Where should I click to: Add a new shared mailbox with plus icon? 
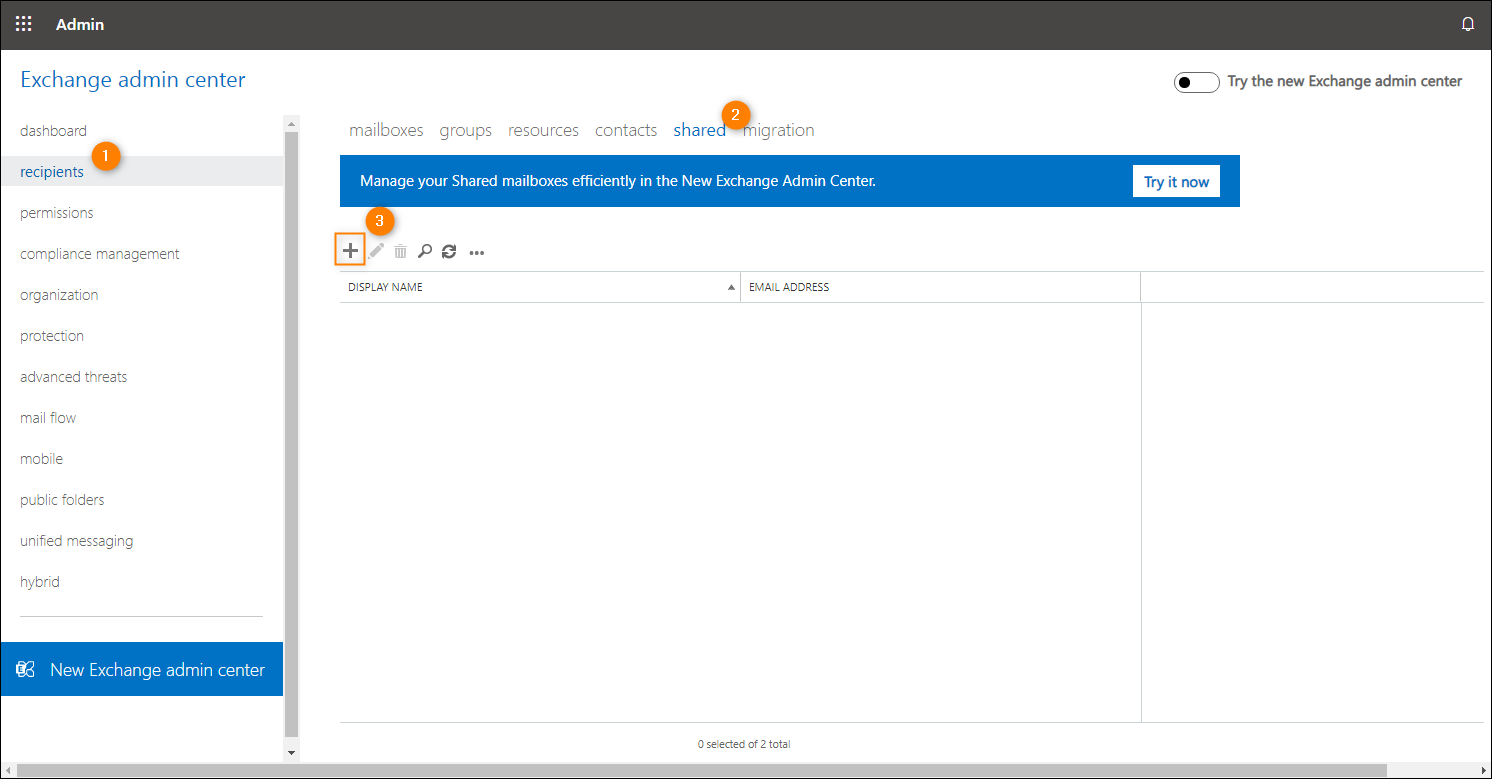point(350,251)
